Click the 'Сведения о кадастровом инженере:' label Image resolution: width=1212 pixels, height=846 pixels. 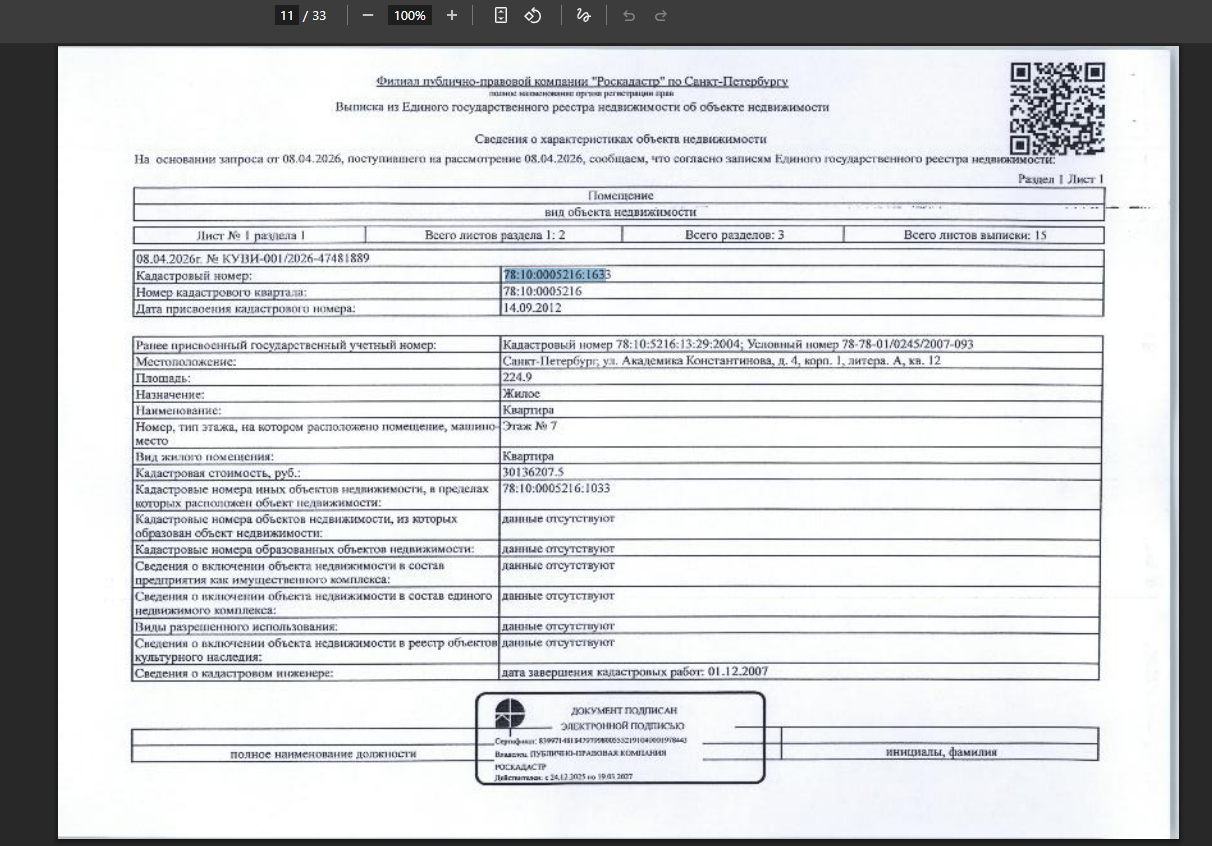[234, 674]
